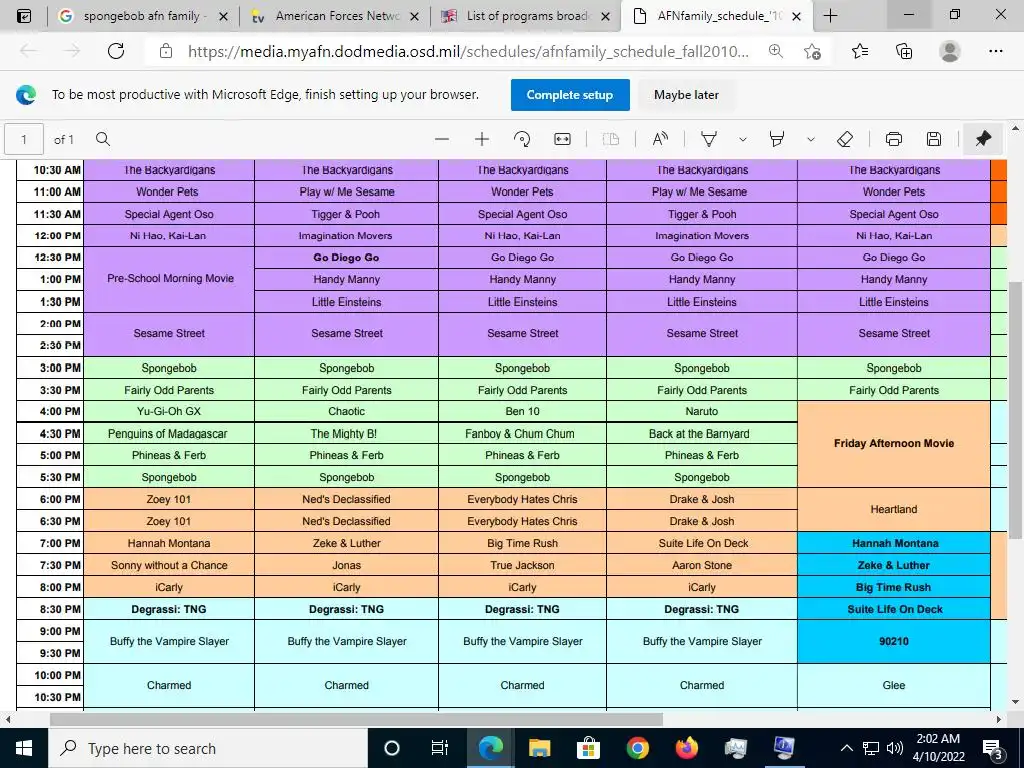
Task: Click the vertical scrollbar thumb
Action: click(x=1016, y=409)
